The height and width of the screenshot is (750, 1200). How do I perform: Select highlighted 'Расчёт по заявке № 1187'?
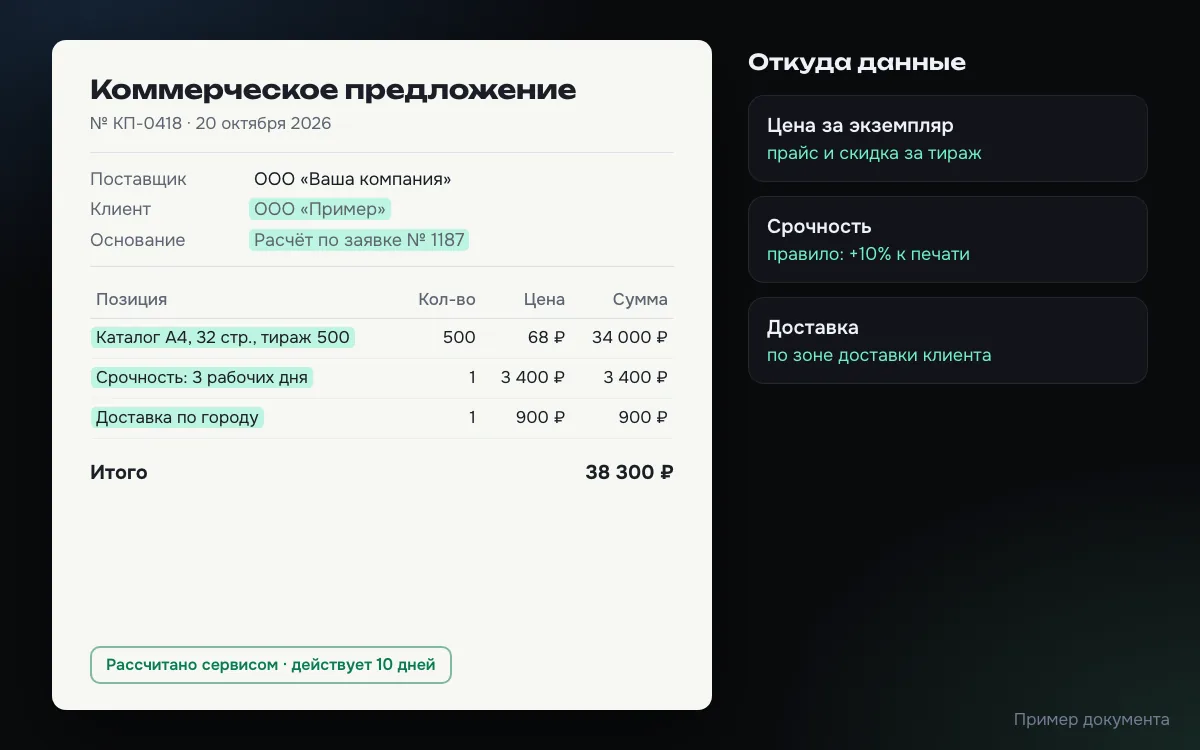(359, 240)
